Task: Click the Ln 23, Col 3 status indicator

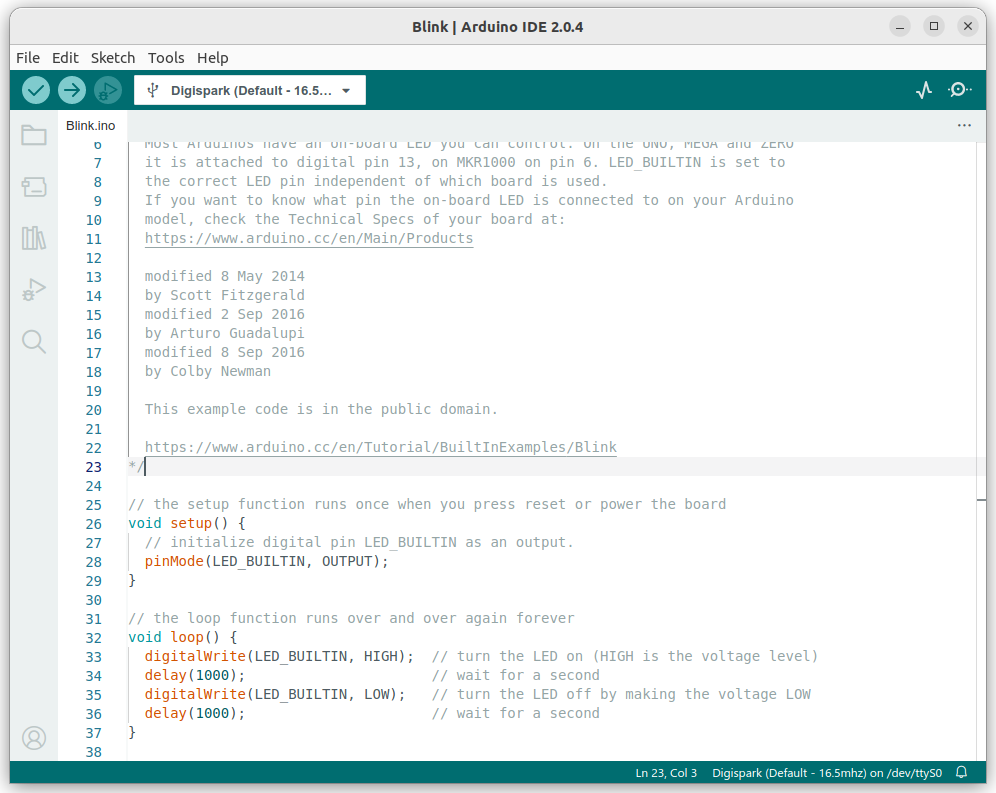Action: 666,773
